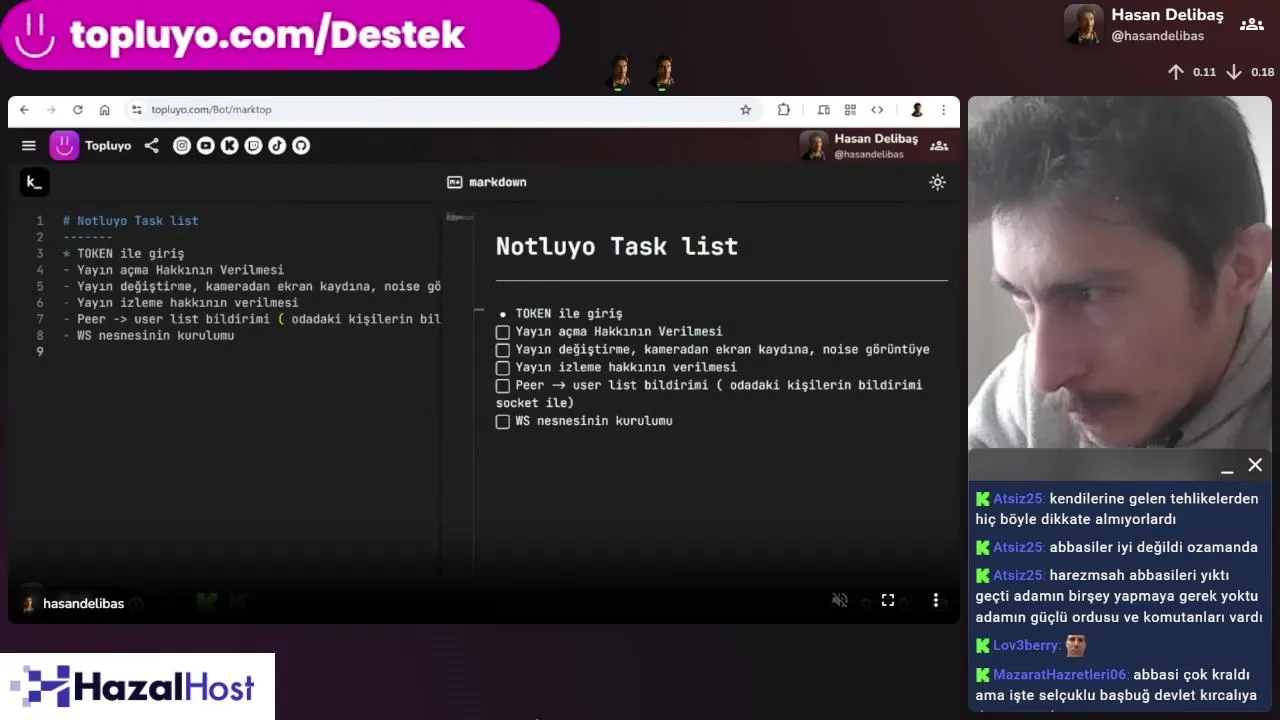Open the browser home page
This screenshot has height=720, width=1280.
click(105, 110)
